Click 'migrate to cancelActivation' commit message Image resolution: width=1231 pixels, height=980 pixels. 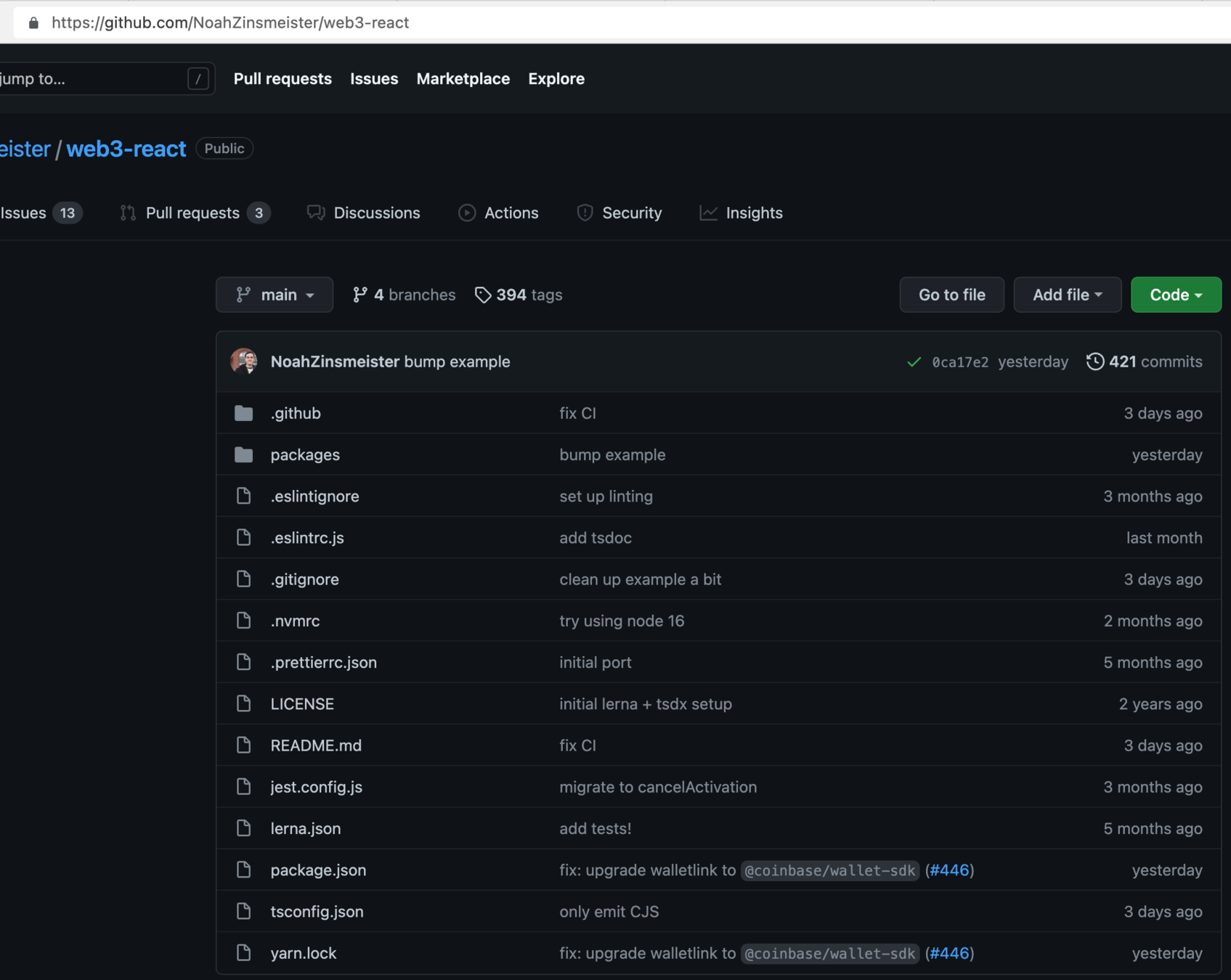click(658, 786)
